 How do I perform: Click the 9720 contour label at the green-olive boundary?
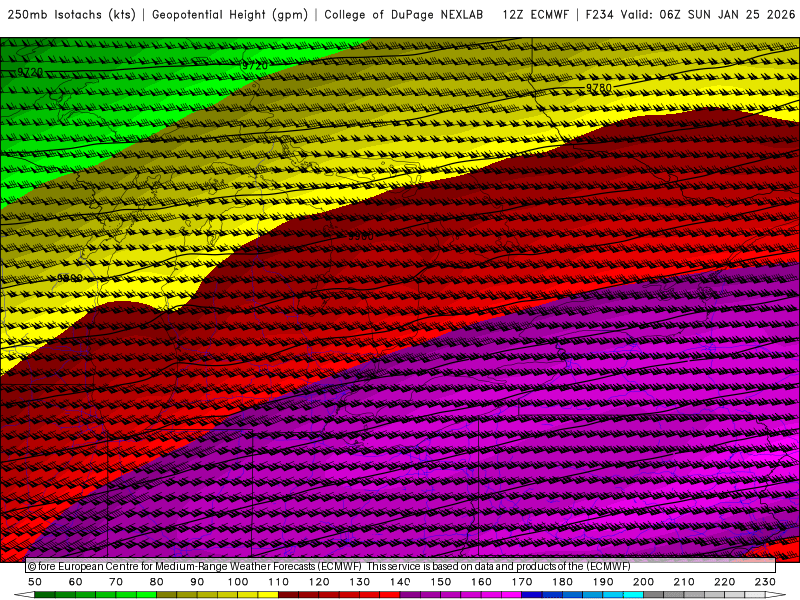[x=255, y=66]
